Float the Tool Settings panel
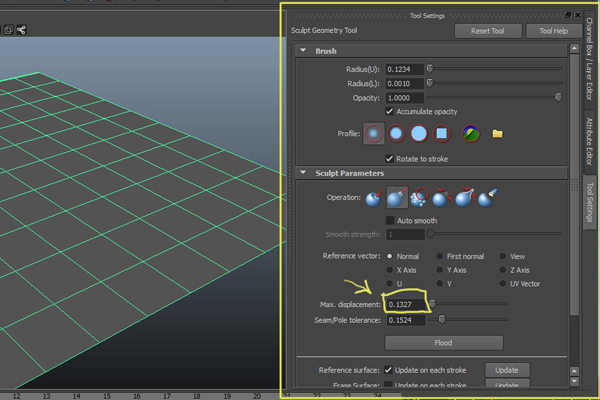The height and width of the screenshot is (400, 600). [568, 15]
